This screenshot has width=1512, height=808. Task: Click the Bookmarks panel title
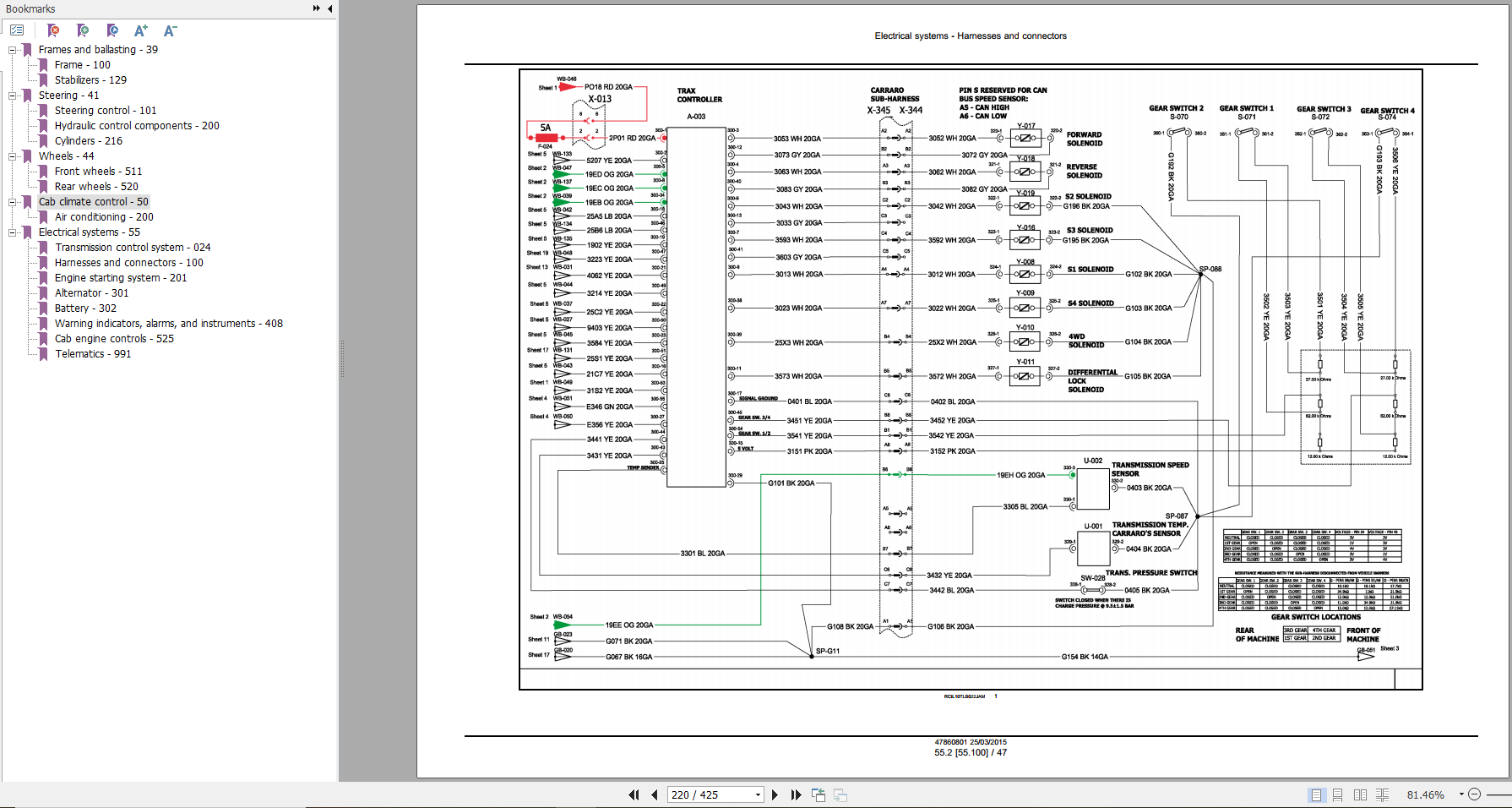30,8
